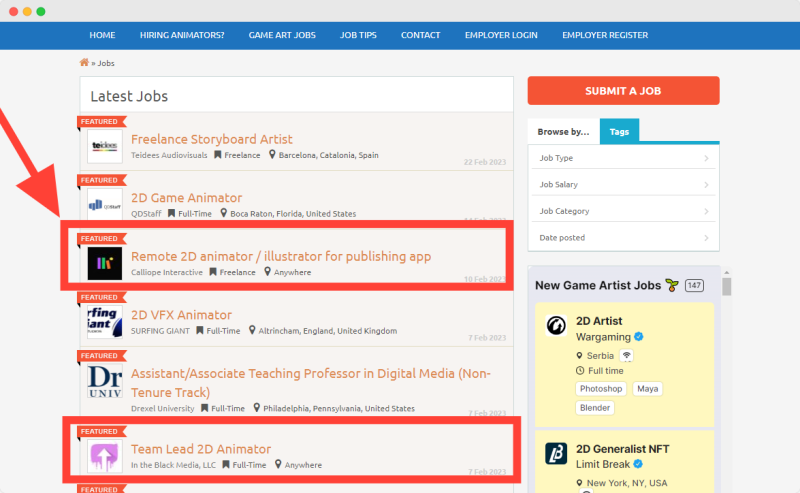The width and height of the screenshot is (800, 493).
Task: Click the 147 job count badge
Action: click(x=694, y=285)
